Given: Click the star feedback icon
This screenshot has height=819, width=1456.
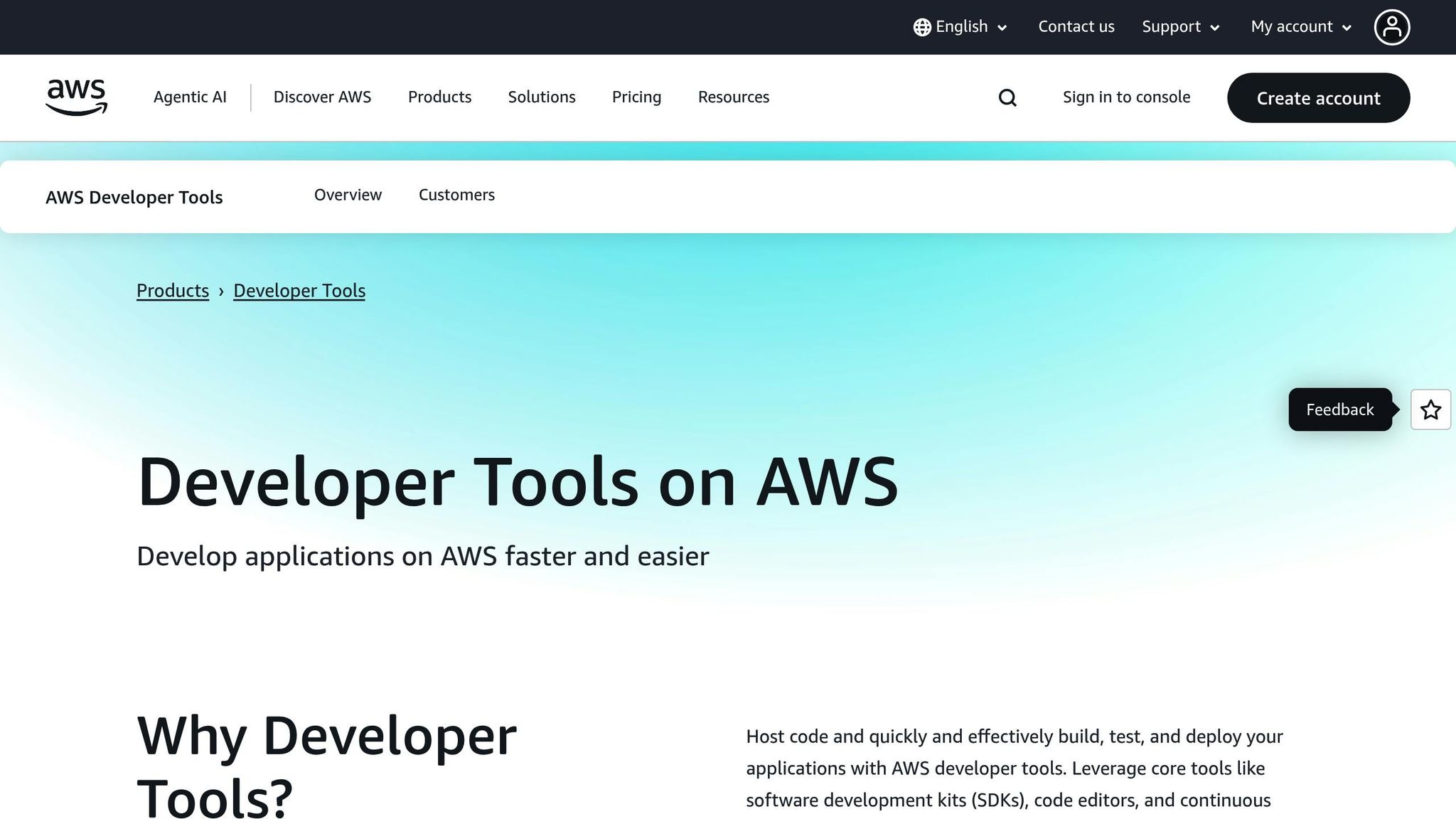Looking at the screenshot, I should pos(1430,409).
